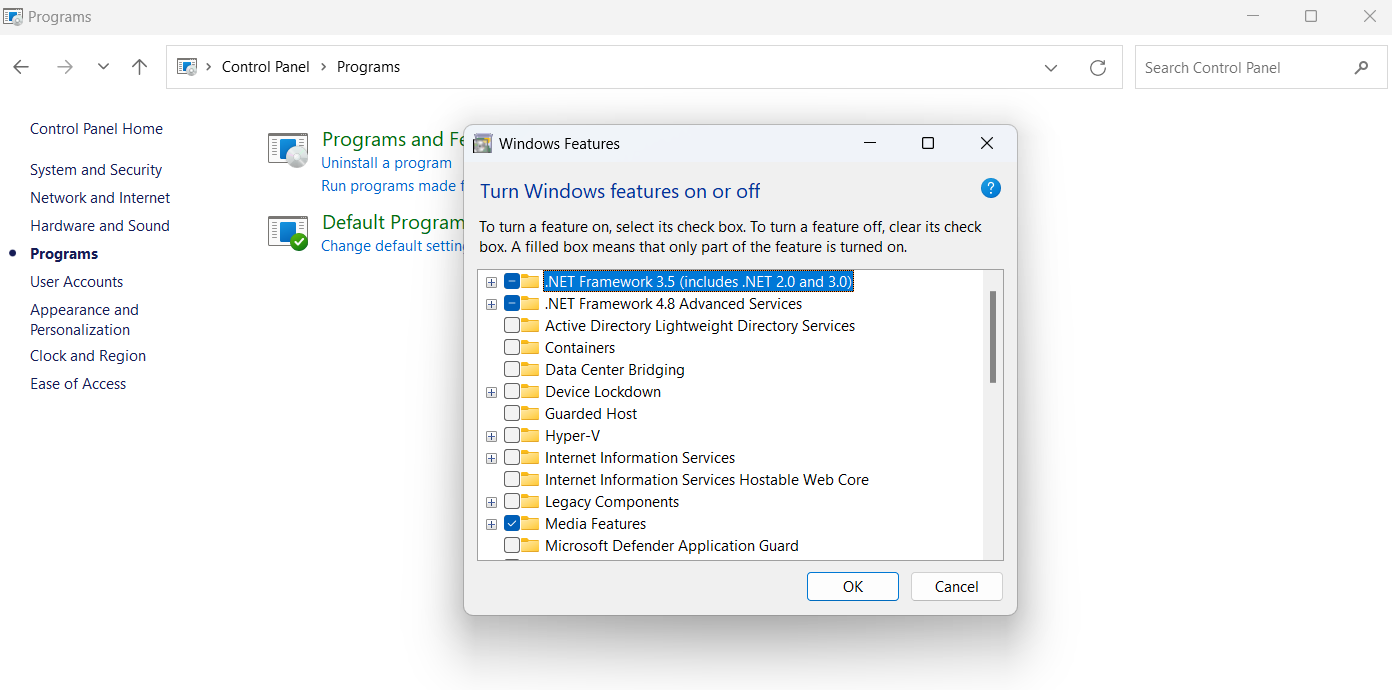Open Ease of Access category

pyautogui.click(x=78, y=384)
